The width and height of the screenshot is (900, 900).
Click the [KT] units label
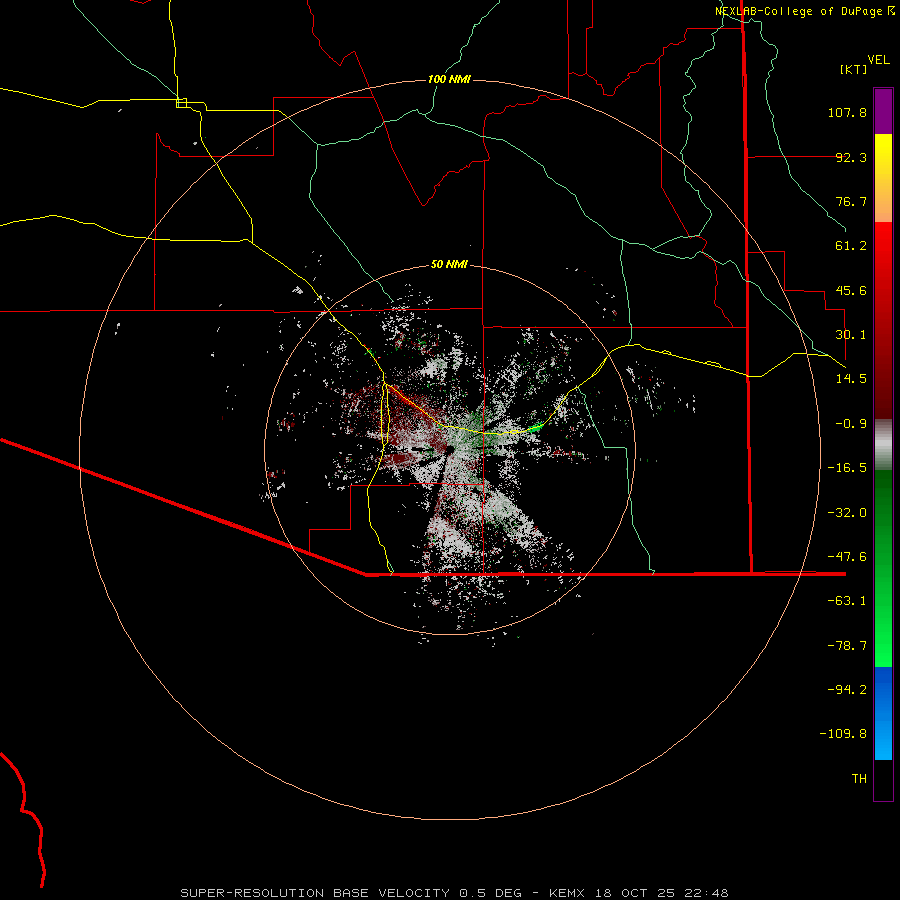point(854,69)
